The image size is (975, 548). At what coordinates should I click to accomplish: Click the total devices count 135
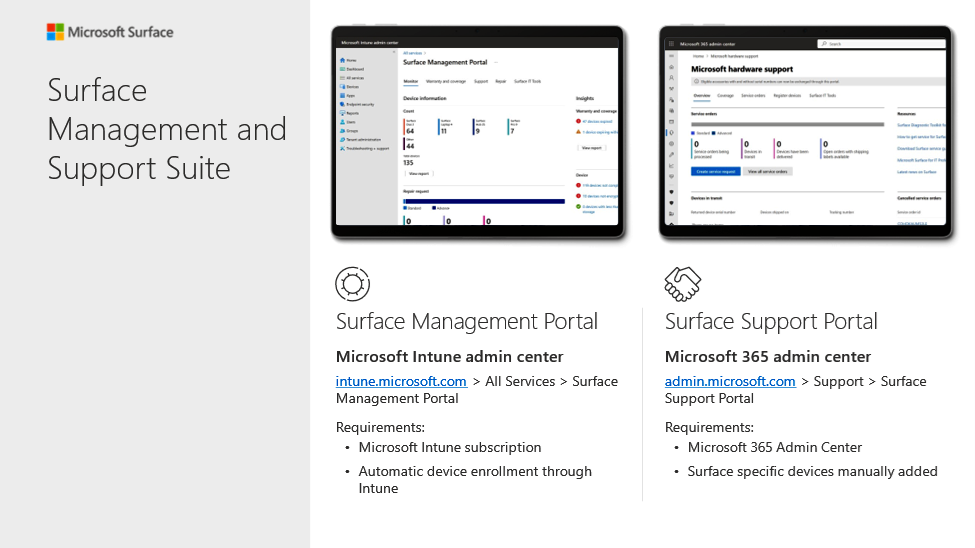tap(409, 162)
